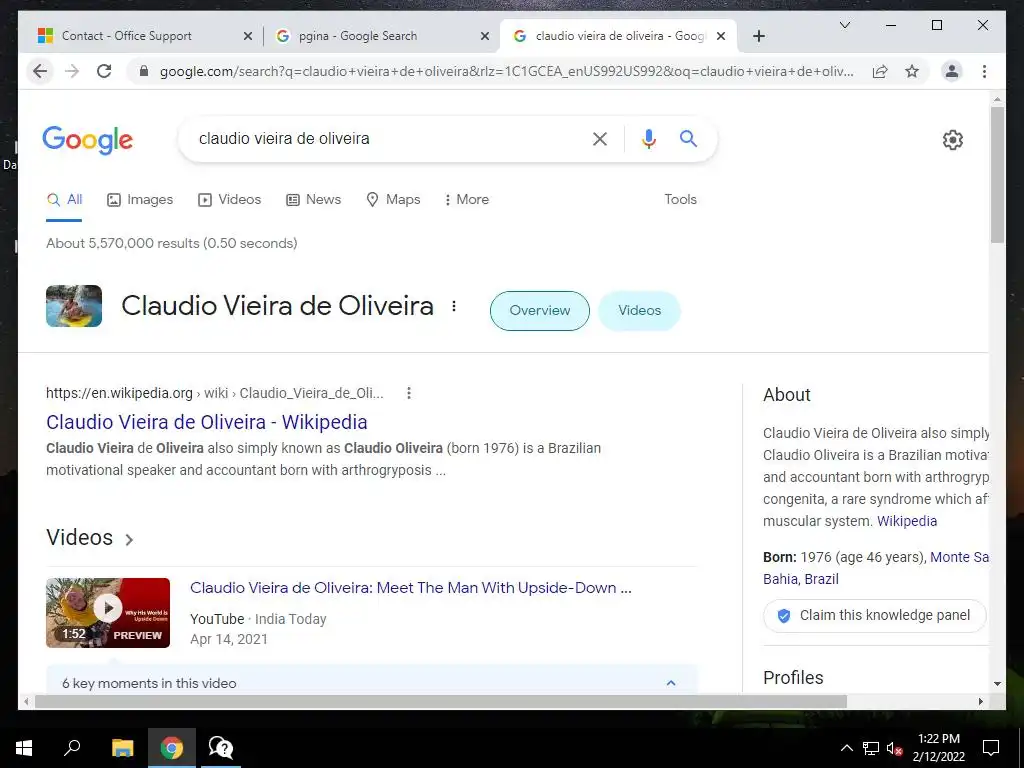Screen dimensions: 1024x768
Task: Select the Videos chip beside Overview
Action: tap(639, 310)
